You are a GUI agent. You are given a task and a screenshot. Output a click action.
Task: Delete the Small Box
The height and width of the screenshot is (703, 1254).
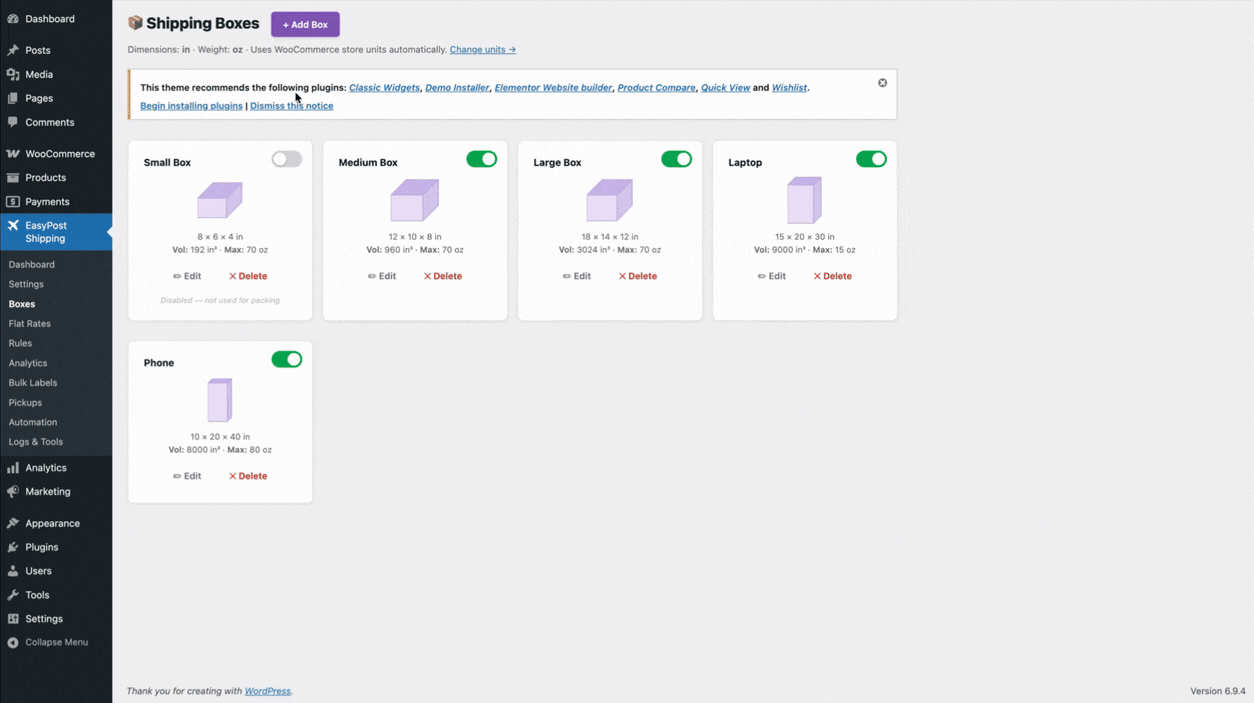pos(248,276)
